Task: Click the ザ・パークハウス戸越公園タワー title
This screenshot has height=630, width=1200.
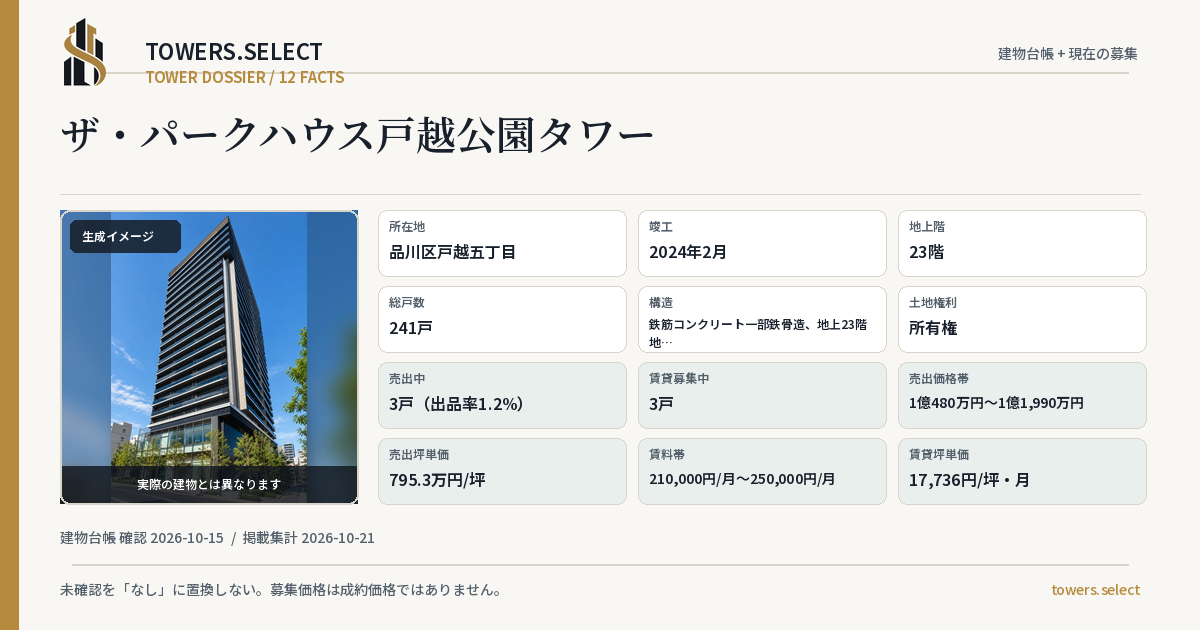Action: coord(357,135)
